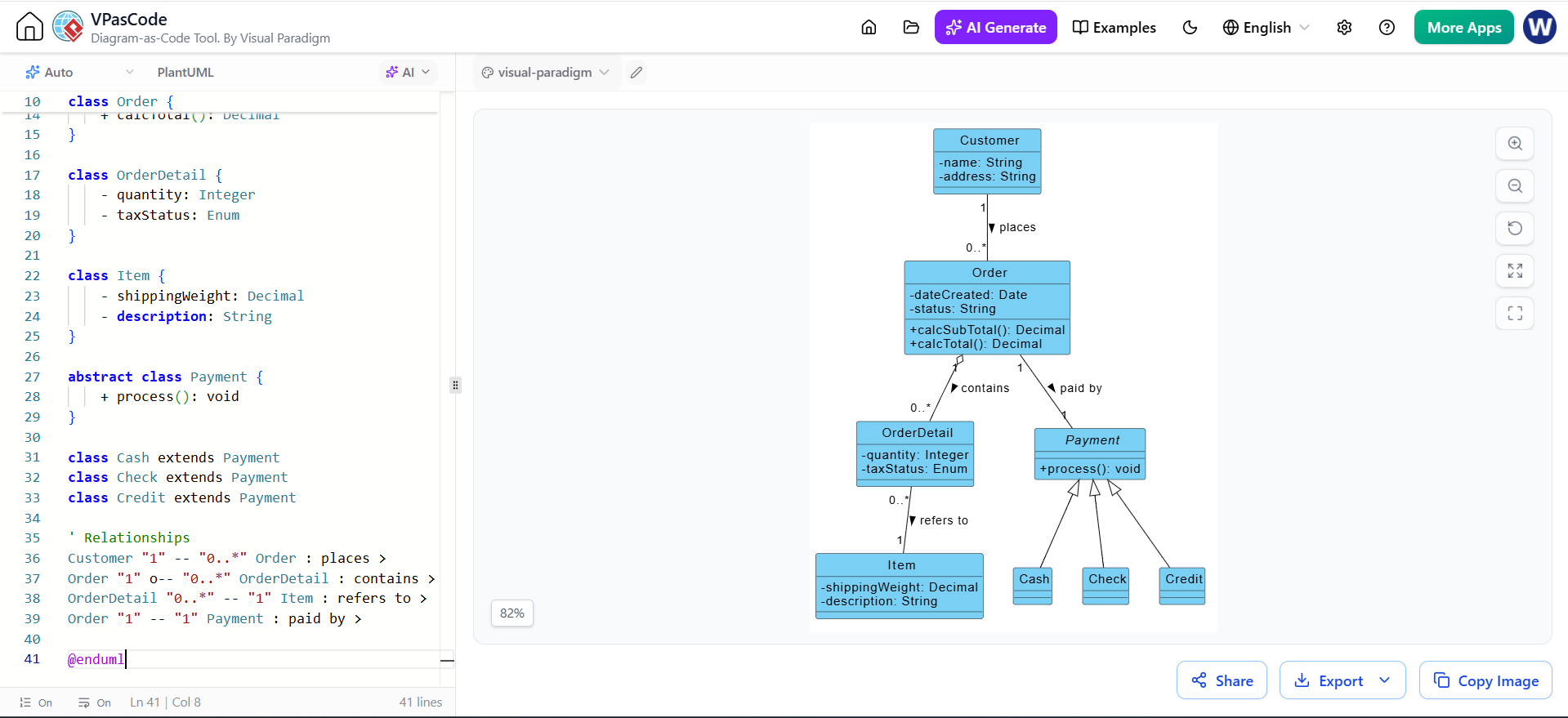Viewport: 1568px width, 718px height.
Task: Open the W user avatar
Action: 1539,27
